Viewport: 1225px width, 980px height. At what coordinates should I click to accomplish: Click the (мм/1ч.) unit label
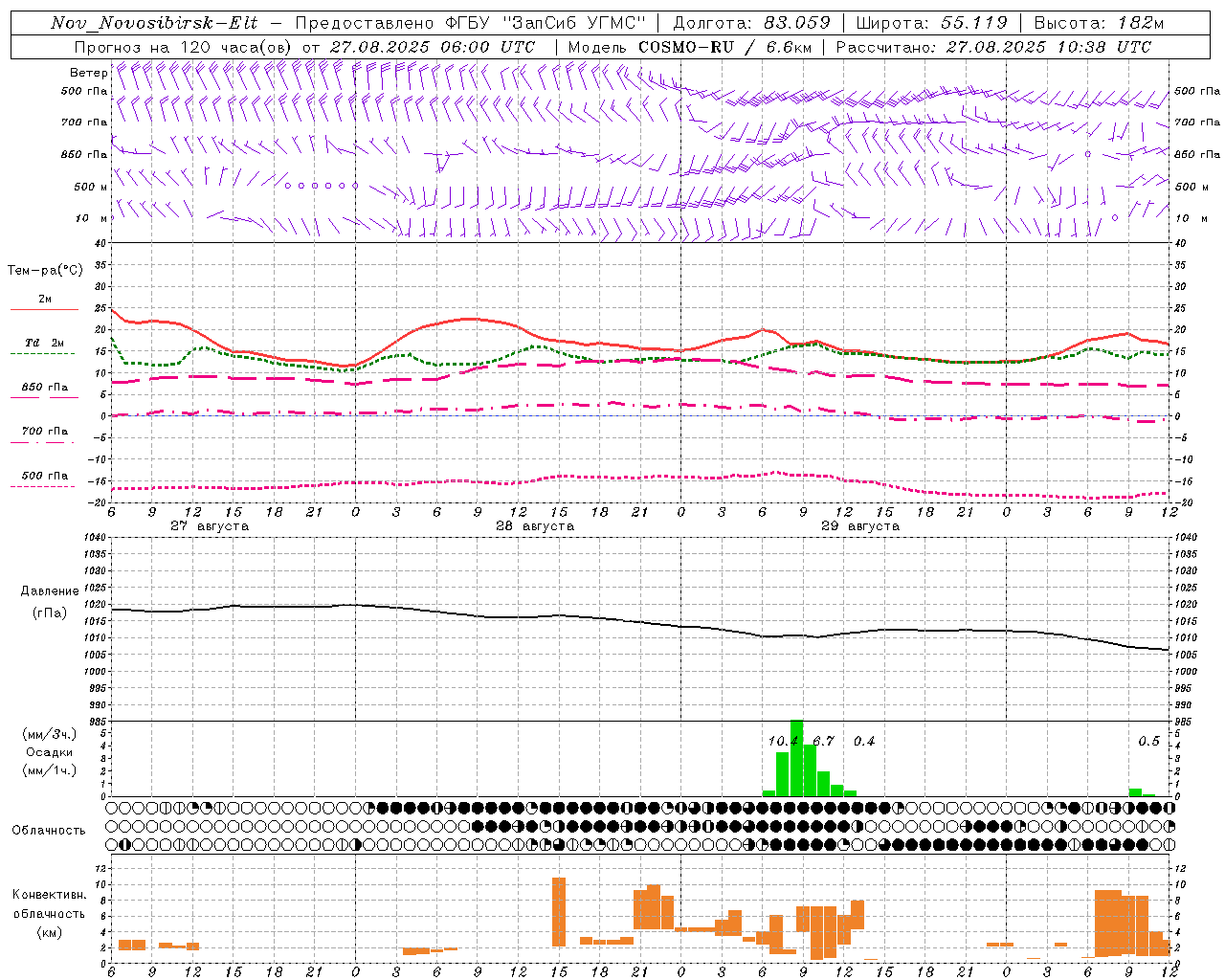[49, 770]
